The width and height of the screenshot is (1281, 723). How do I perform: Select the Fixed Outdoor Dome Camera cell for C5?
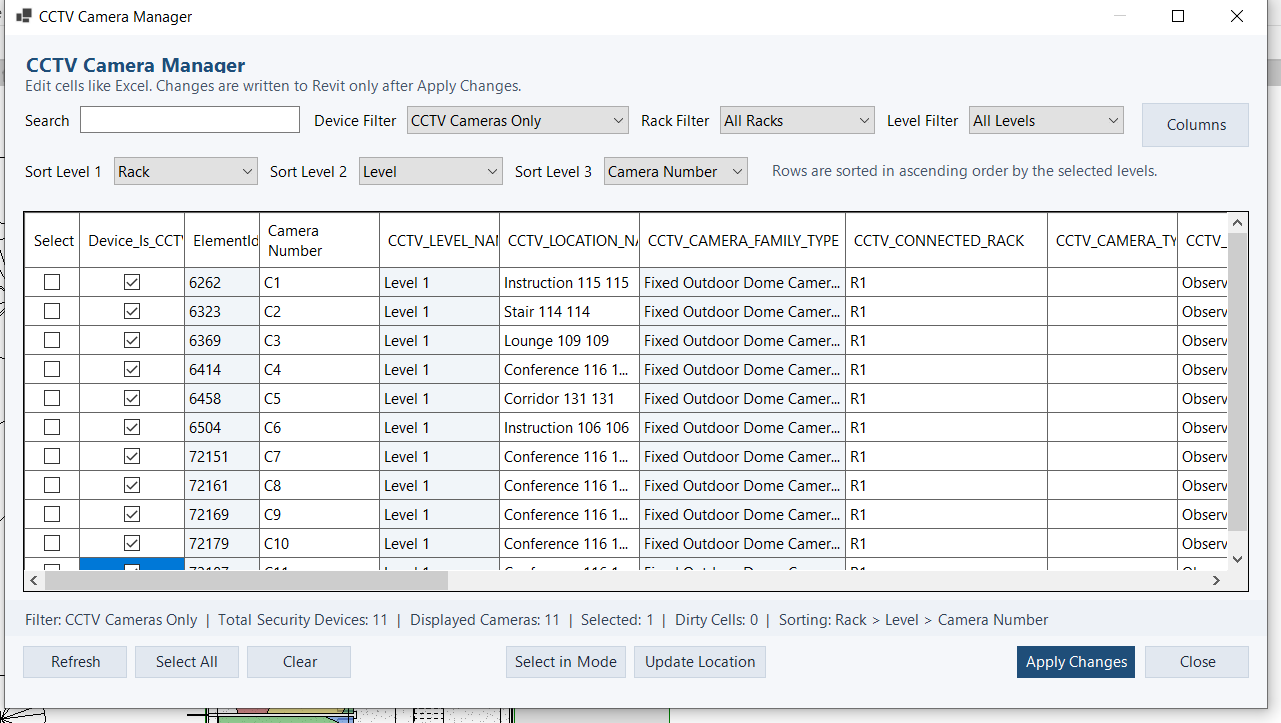(742, 398)
